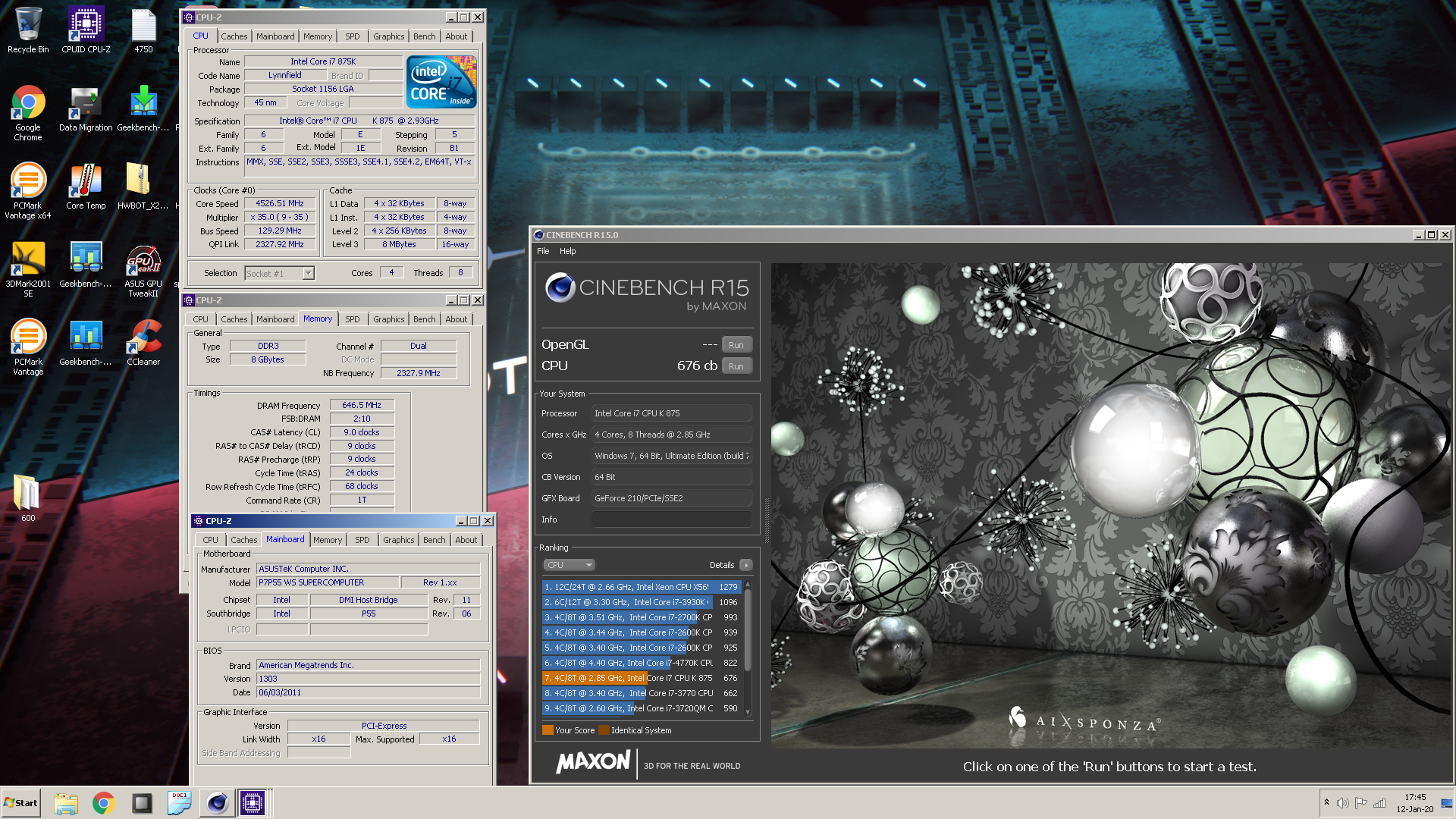Open Caches tab in the Mainboard CPU-Z window
Screen dimensions: 1456x819
point(243,540)
